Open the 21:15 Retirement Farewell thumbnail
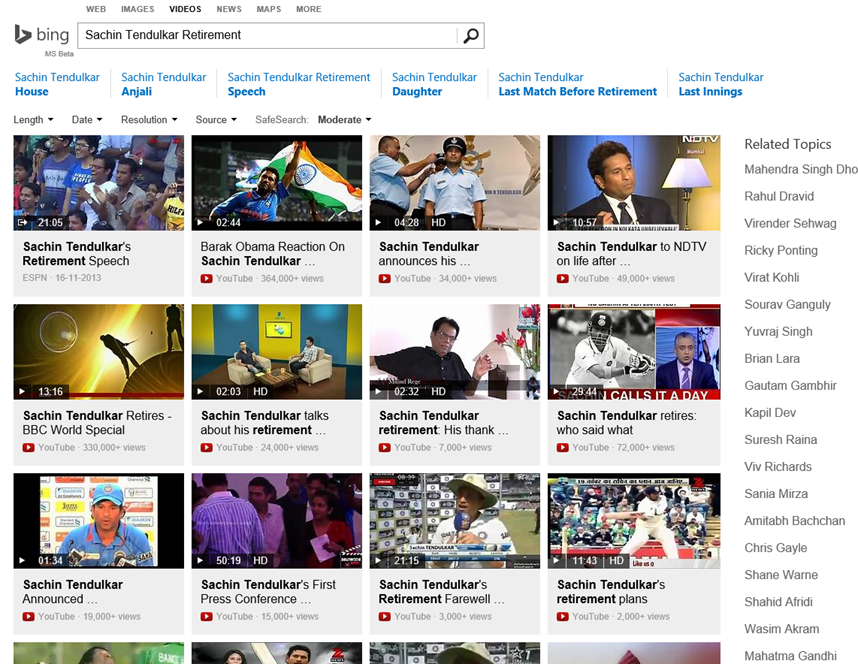The image size is (858, 664). (x=455, y=521)
